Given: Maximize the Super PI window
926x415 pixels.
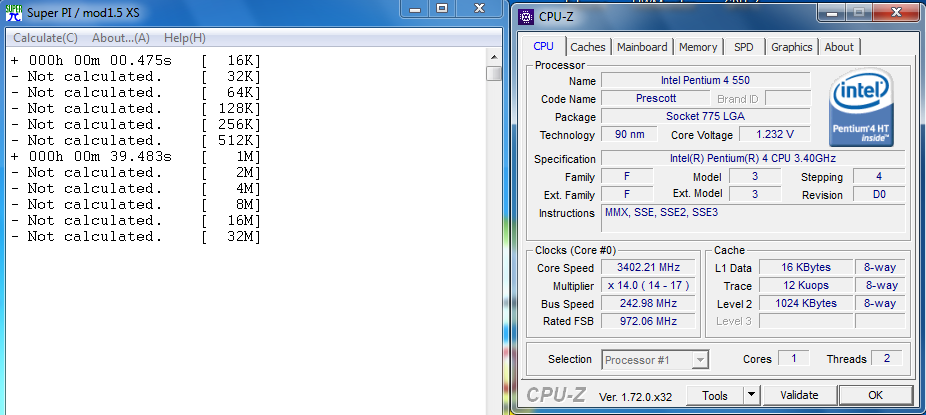Looking at the screenshot, I should point(442,8).
